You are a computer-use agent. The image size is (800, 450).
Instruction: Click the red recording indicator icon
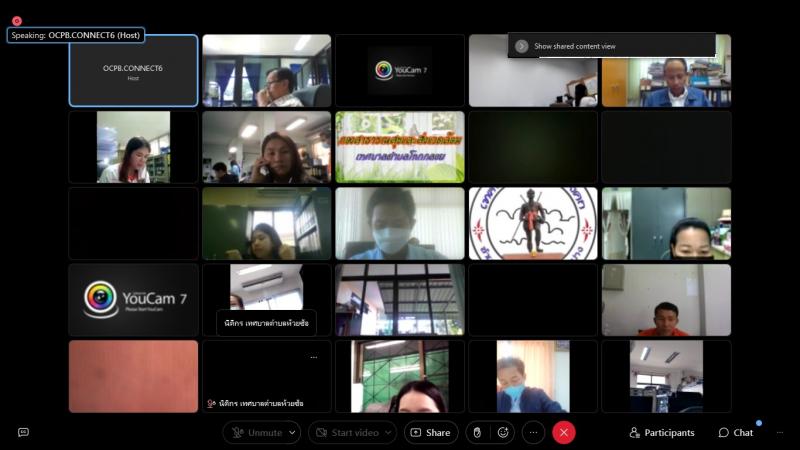click(16, 21)
